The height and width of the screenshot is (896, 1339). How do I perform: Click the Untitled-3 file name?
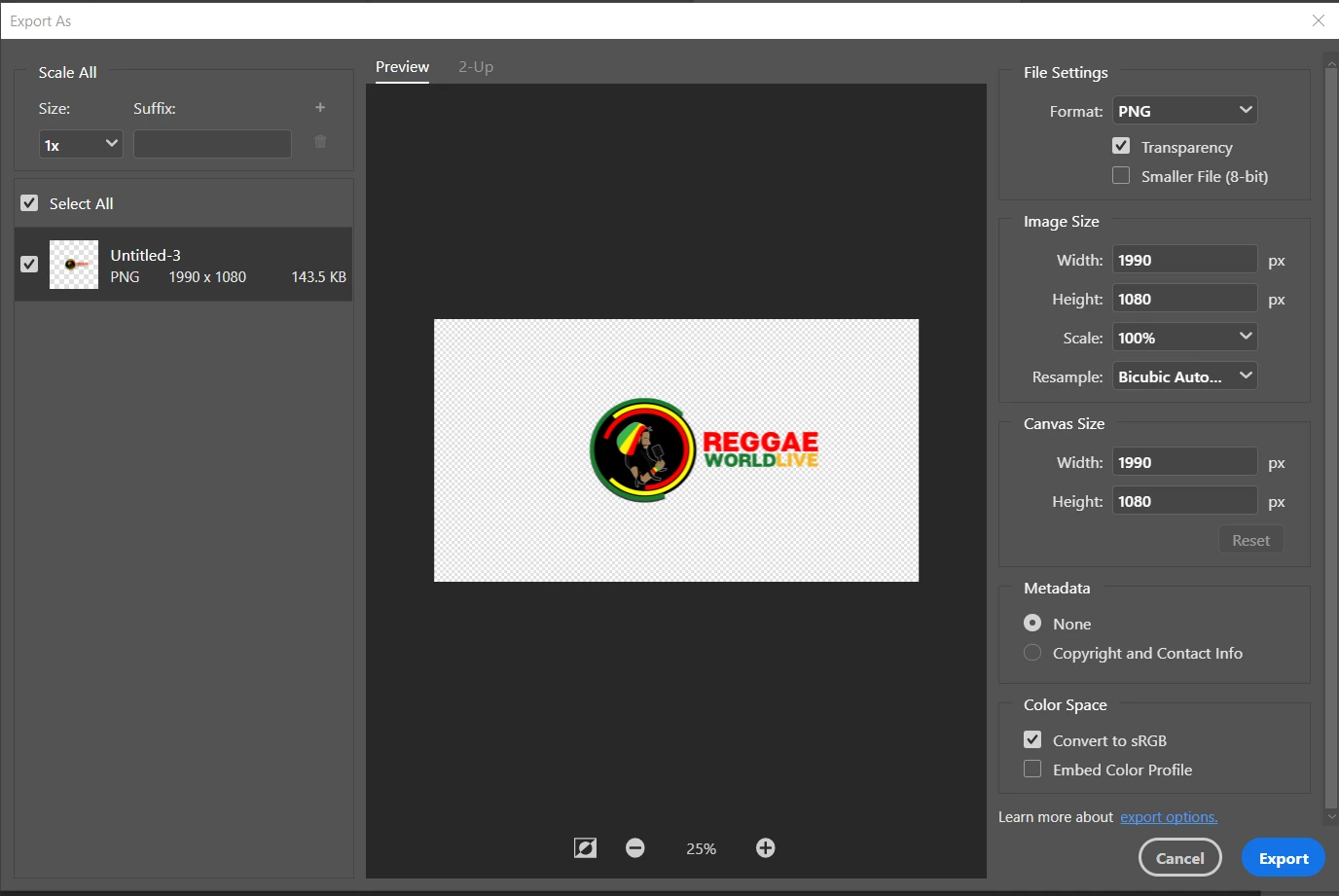click(145, 255)
